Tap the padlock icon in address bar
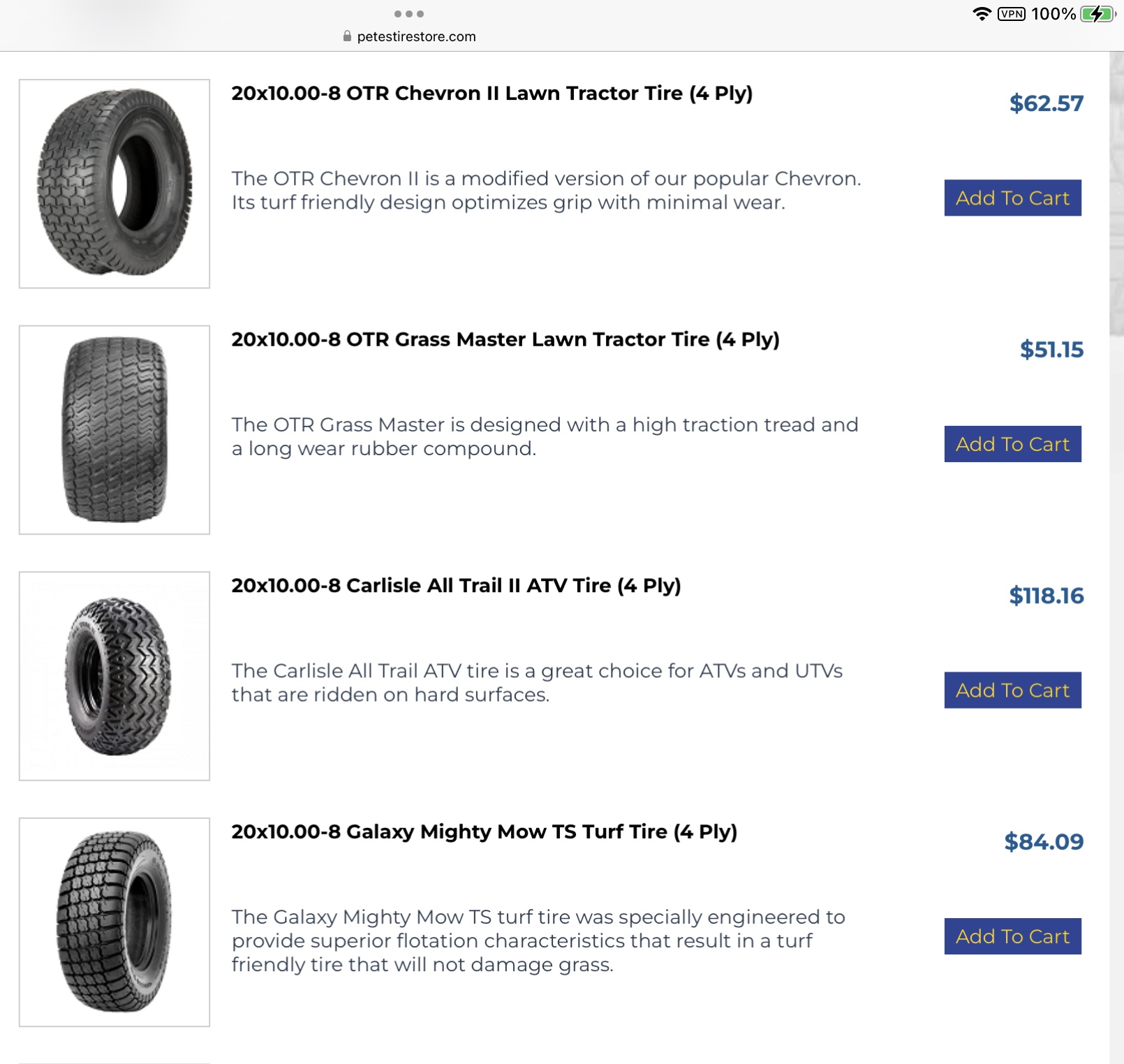 347,36
